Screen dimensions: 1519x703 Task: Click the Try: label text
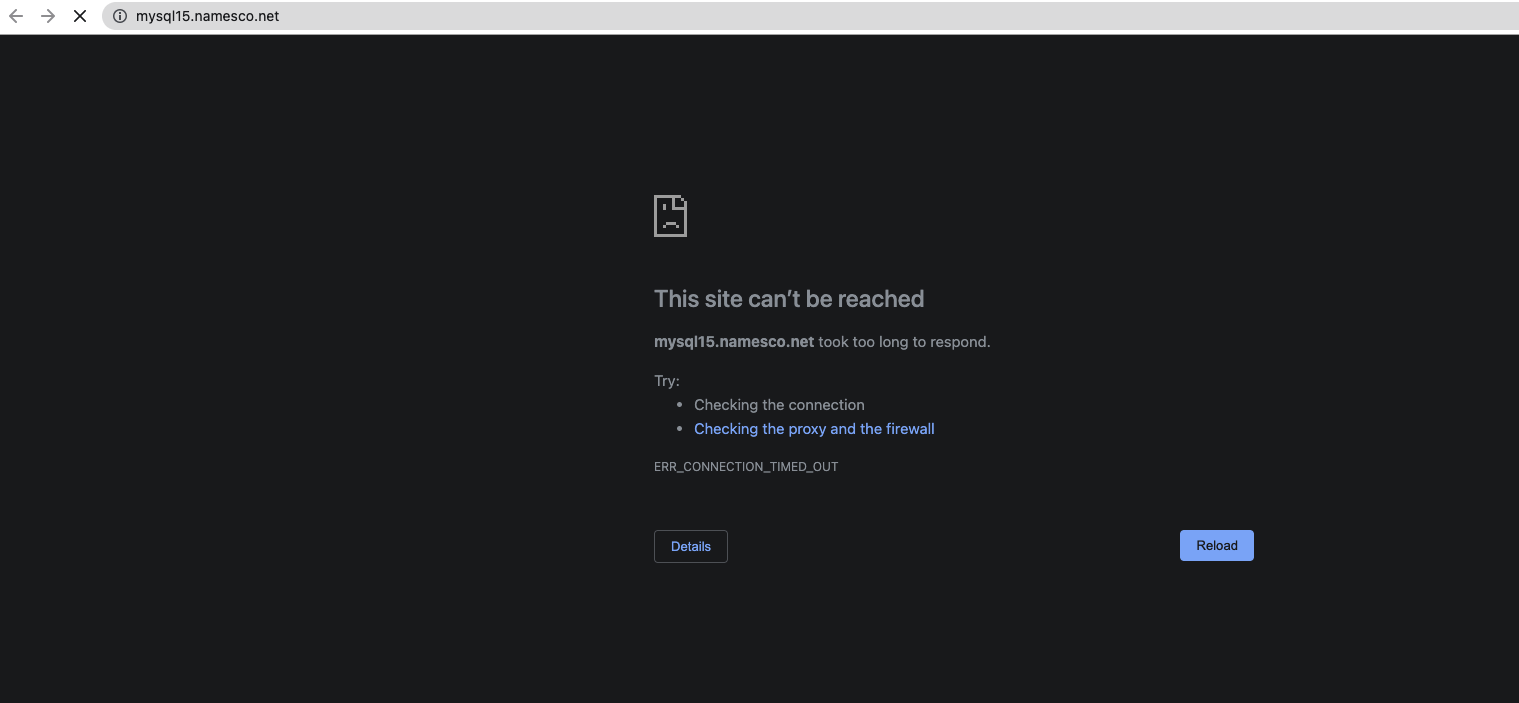tap(666, 380)
